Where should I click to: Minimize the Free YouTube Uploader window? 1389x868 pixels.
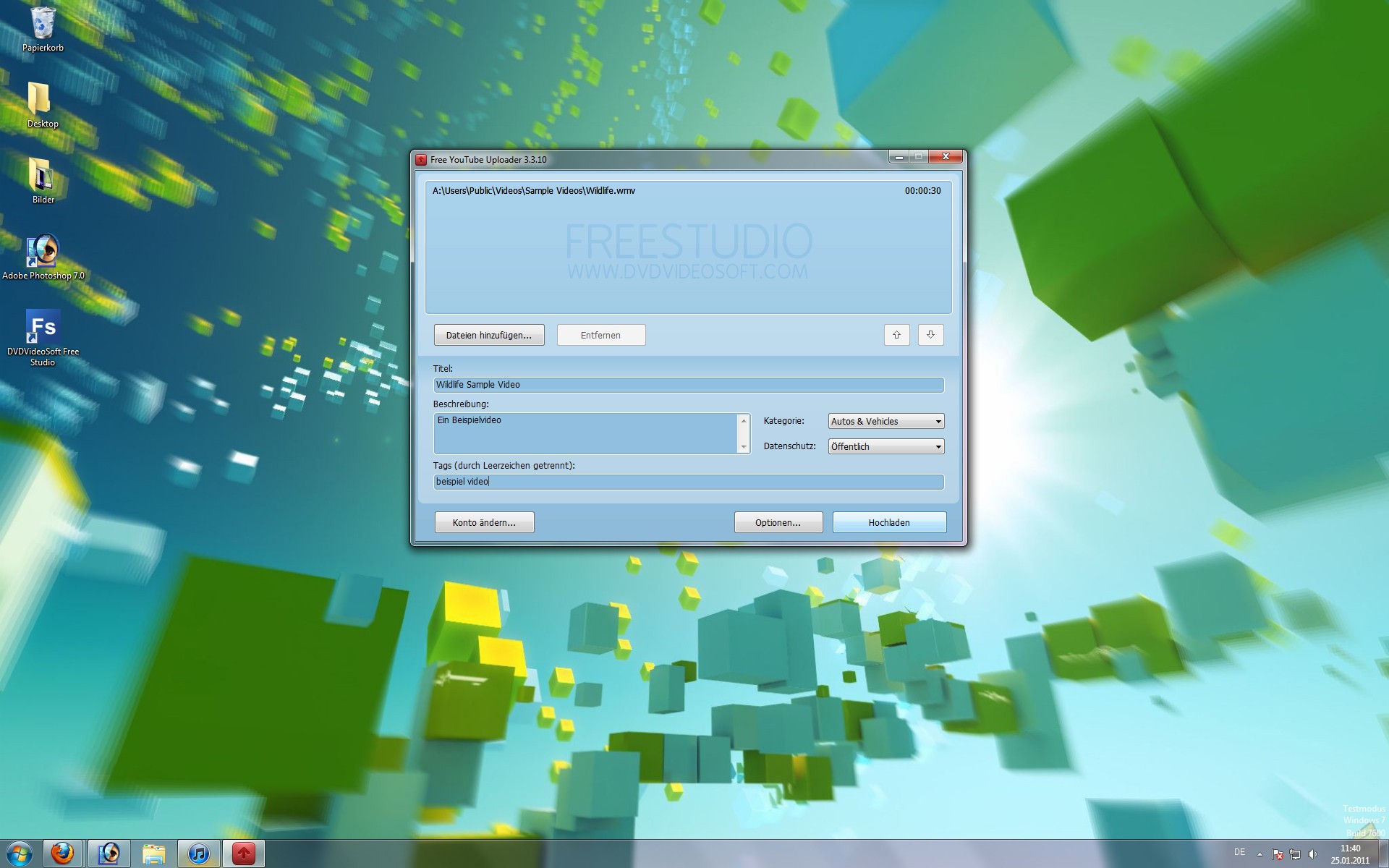point(899,156)
